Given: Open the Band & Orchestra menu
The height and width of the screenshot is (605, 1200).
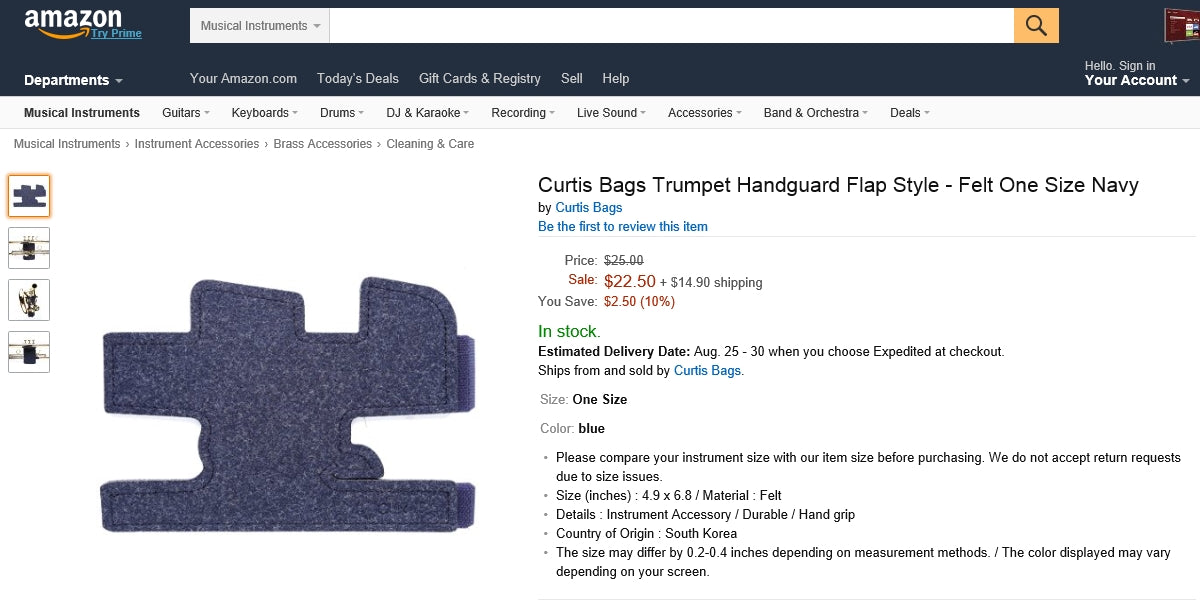Looking at the screenshot, I should coord(815,113).
